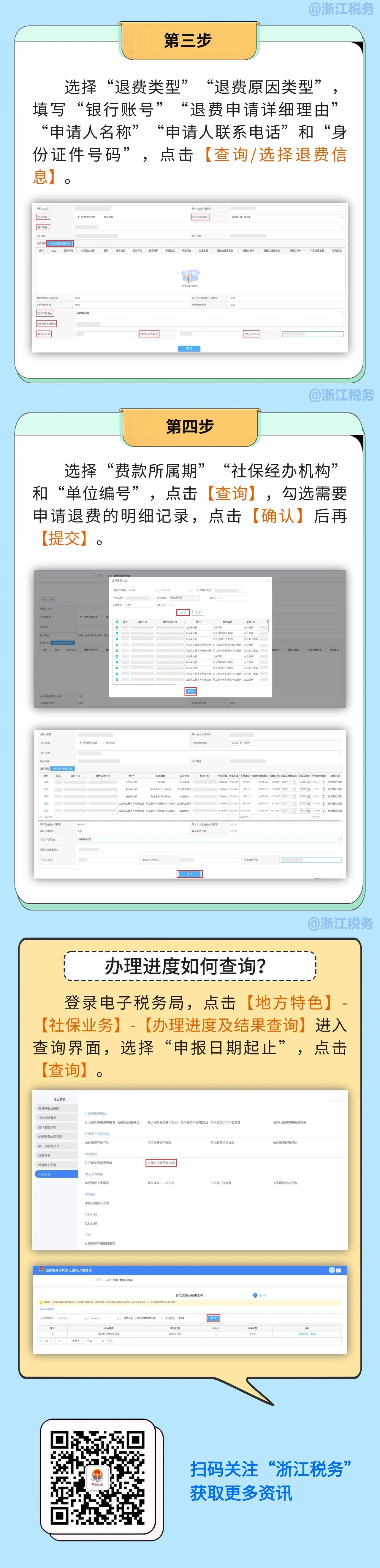Click the 提交 button in step four form
This screenshot has height=1568, width=380.
(189, 874)
